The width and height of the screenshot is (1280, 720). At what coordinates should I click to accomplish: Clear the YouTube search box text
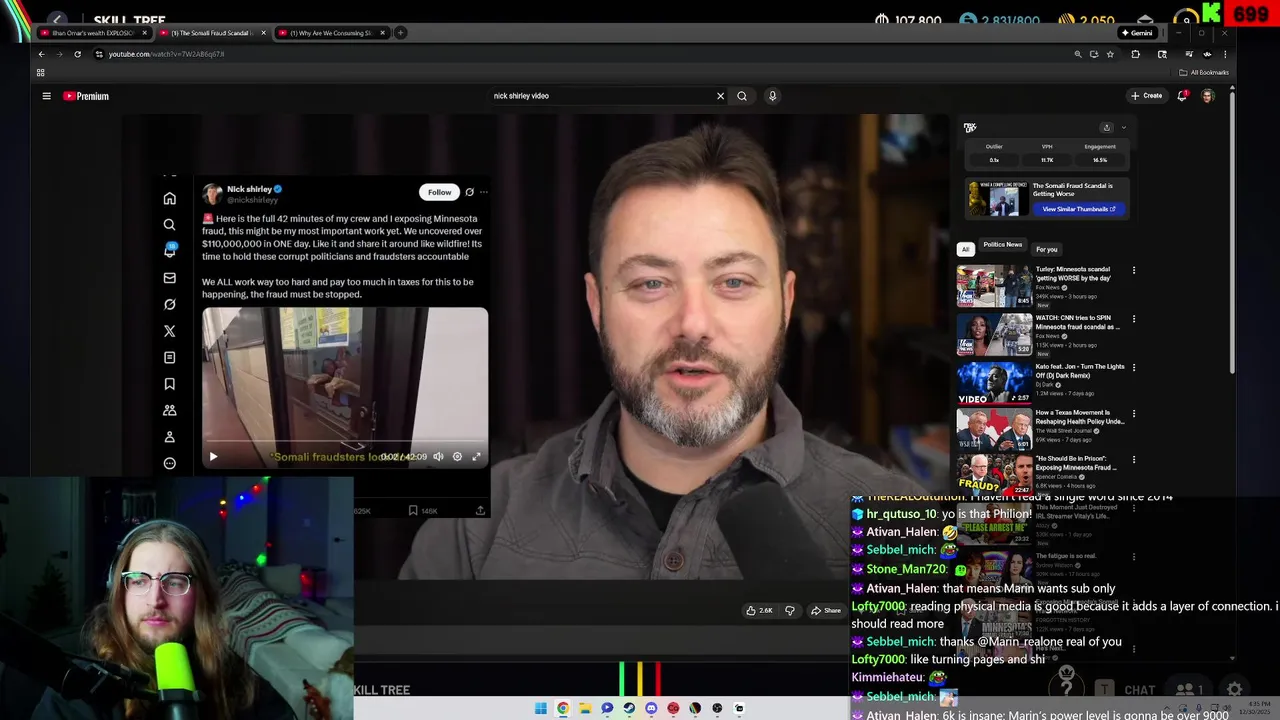point(720,96)
